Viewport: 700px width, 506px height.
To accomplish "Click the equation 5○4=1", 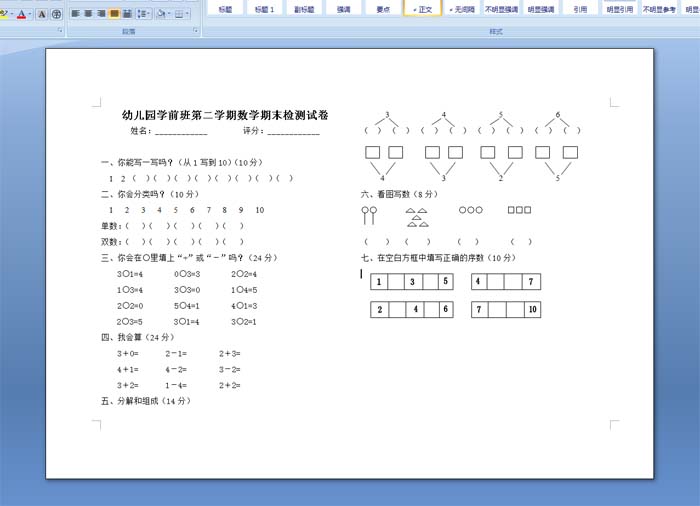I will 187,306.
